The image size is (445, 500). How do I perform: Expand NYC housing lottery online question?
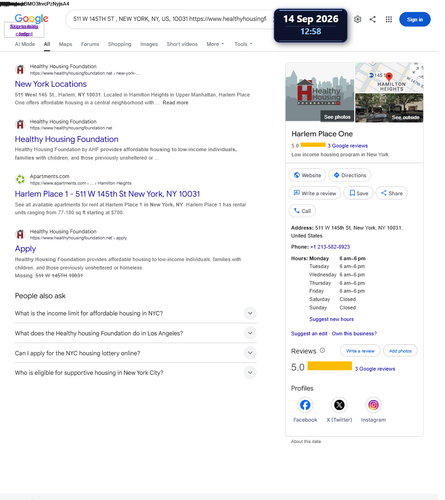click(x=136, y=353)
